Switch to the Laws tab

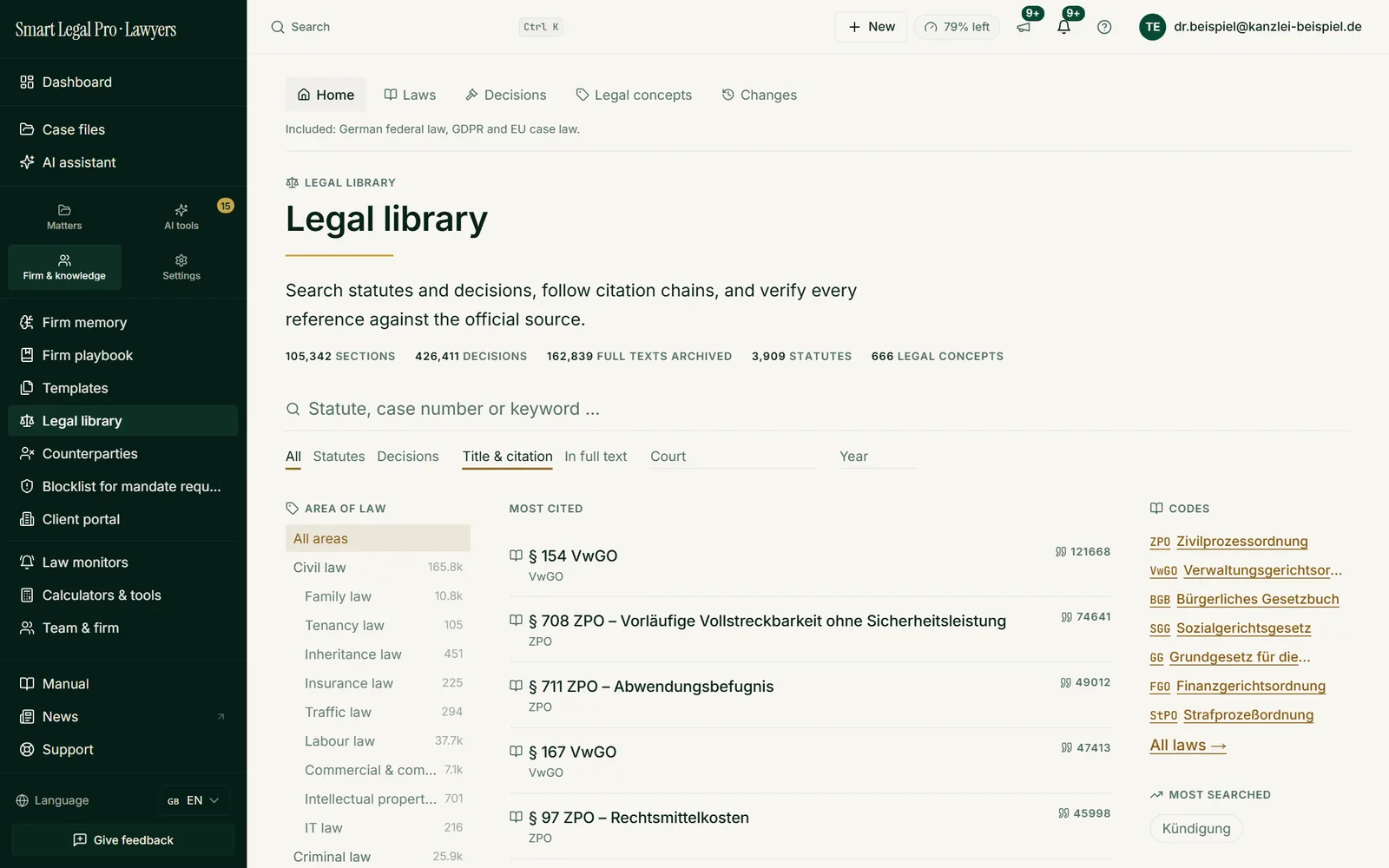pos(410,95)
